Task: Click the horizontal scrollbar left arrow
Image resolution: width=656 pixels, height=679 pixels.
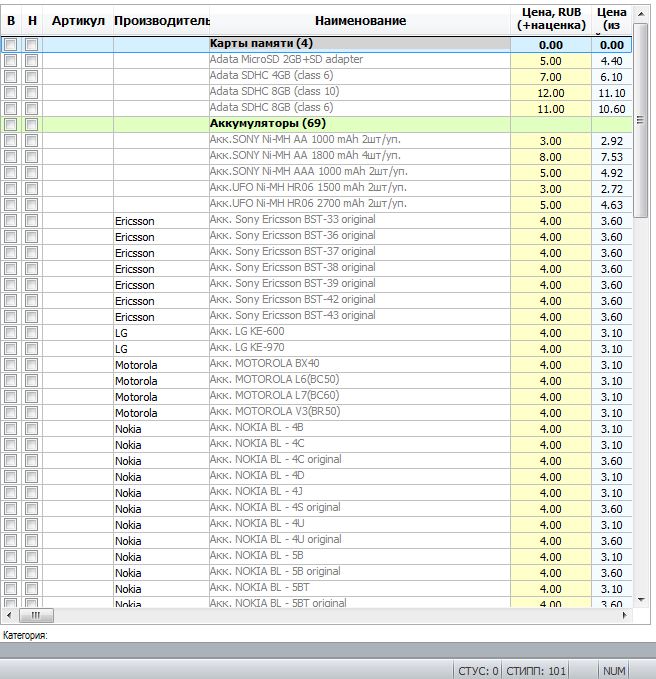Action: click(9, 615)
